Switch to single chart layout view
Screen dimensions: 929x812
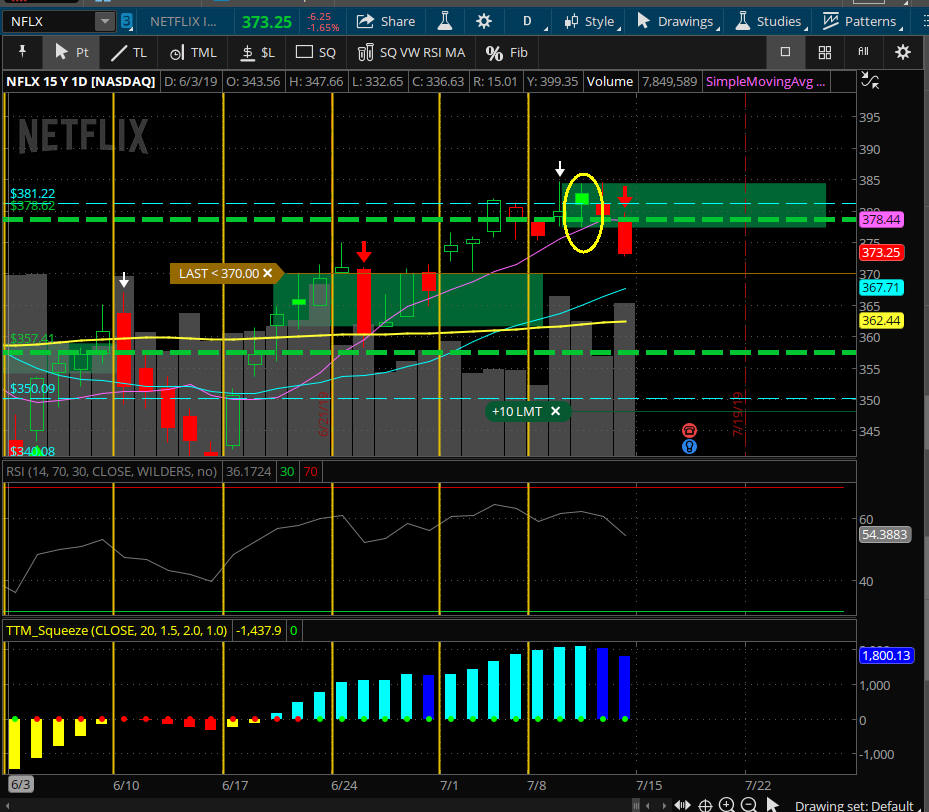pyautogui.click(x=786, y=52)
